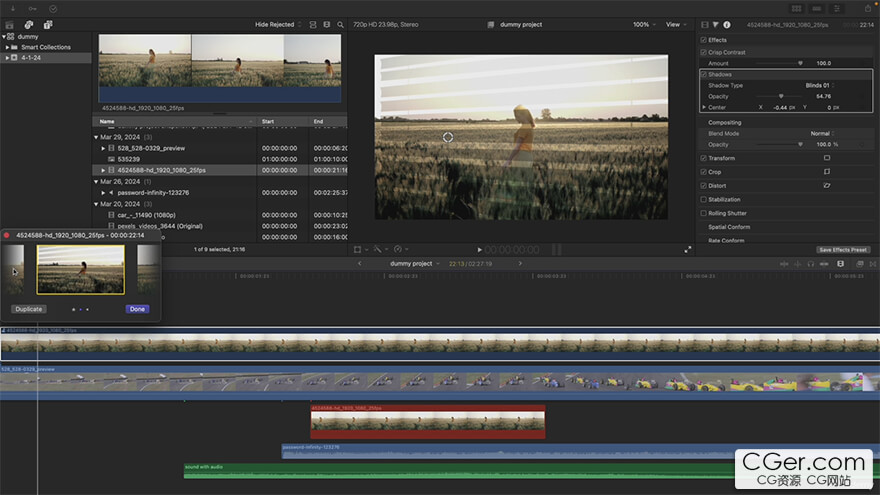Click the Crisp Contrast Amount slider
880x495 pixels.
pos(780,63)
